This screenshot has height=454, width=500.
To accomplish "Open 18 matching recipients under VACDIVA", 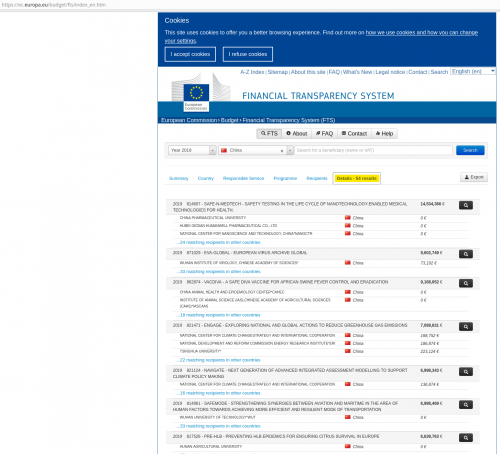I will [x=218, y=315].
